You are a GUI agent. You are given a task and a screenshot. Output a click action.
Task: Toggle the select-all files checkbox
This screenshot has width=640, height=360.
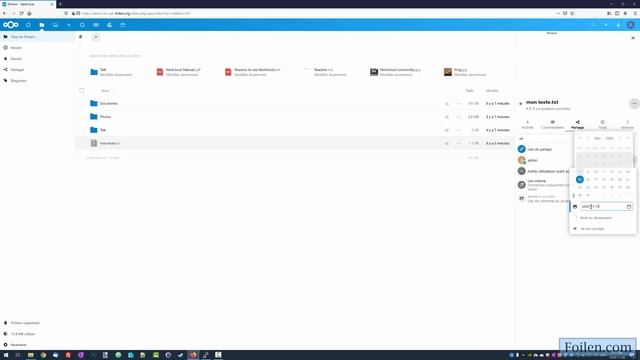click(82, 91)
